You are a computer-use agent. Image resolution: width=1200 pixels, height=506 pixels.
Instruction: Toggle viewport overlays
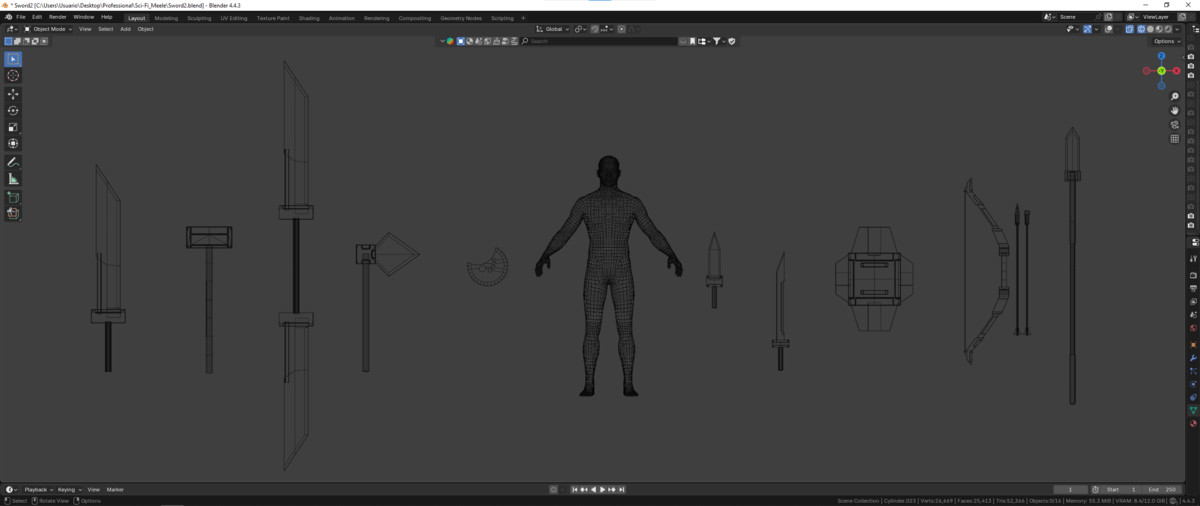(1109, 29)
